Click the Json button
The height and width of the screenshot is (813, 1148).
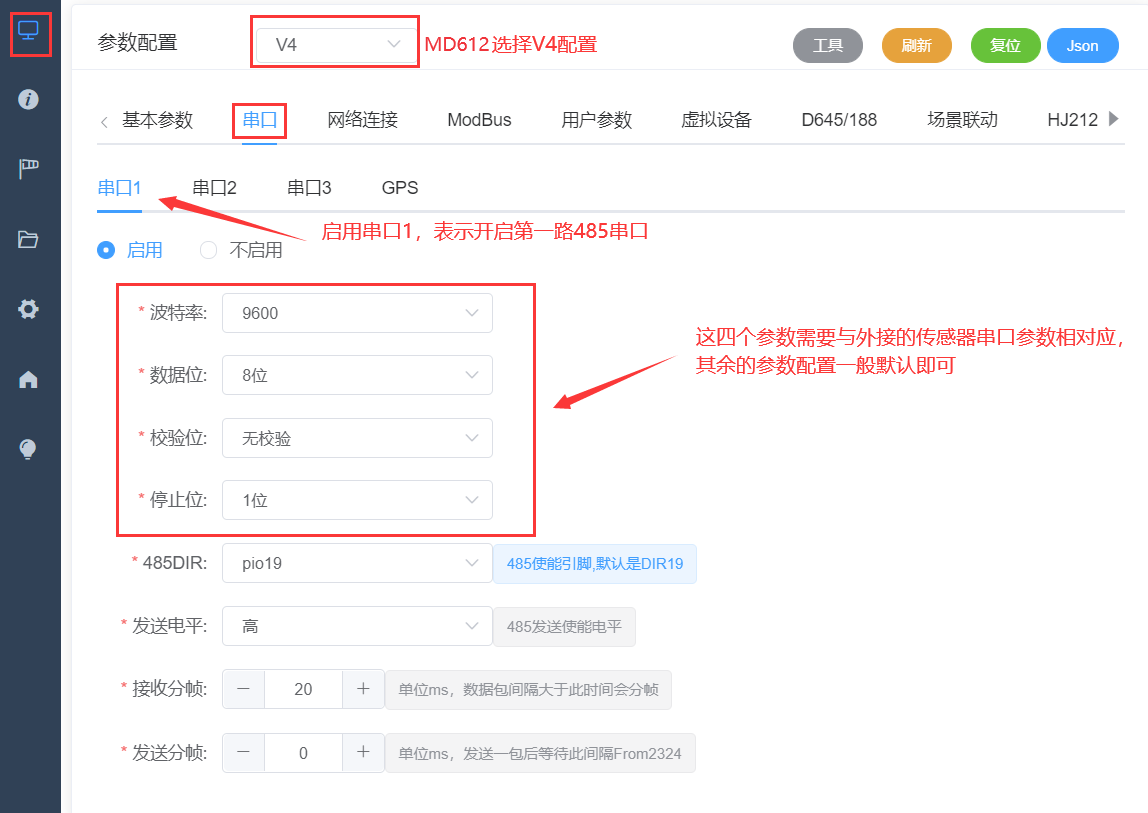pos(1082,45)
